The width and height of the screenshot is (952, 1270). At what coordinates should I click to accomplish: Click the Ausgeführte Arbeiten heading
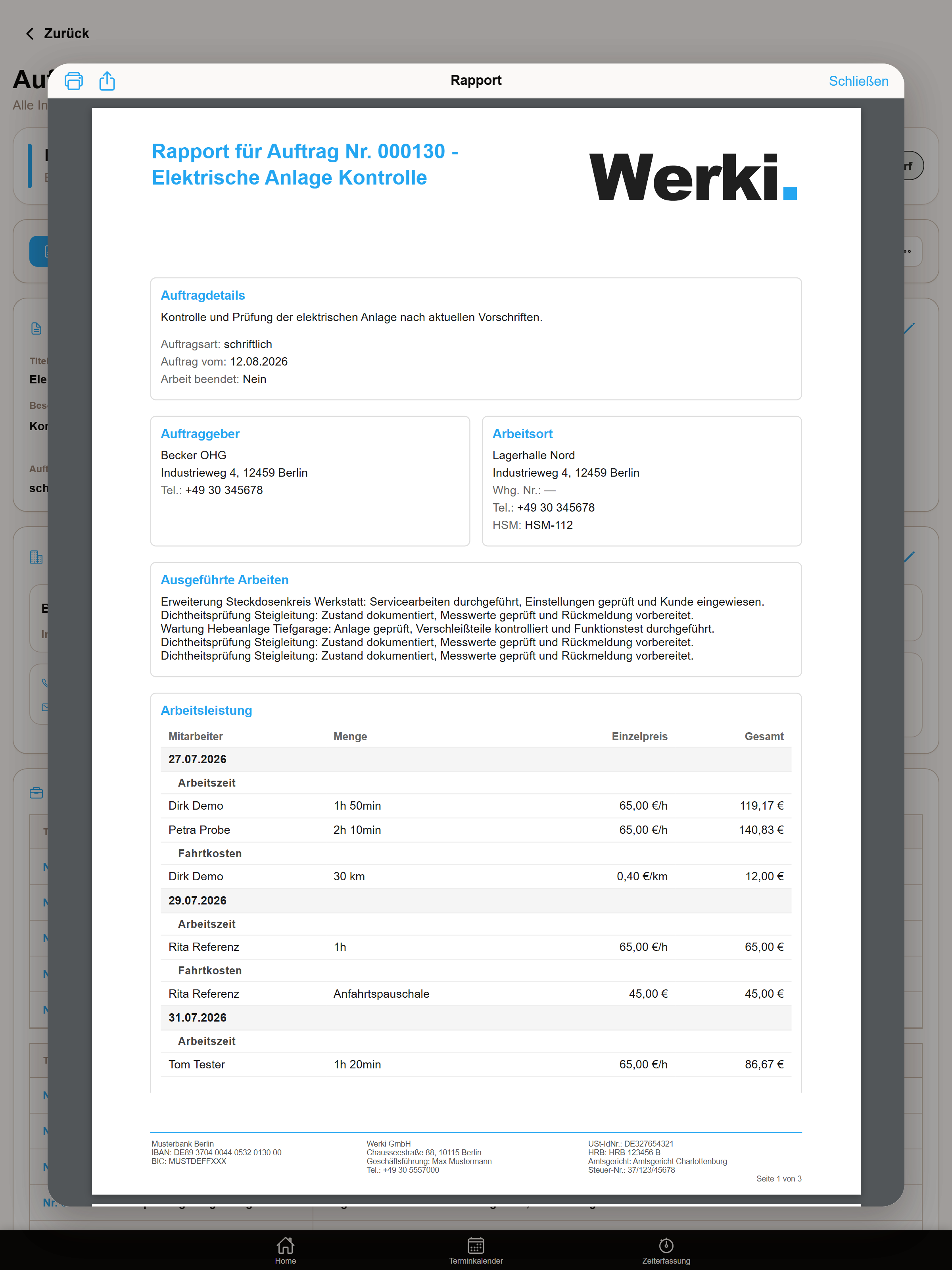pos(225,579)
